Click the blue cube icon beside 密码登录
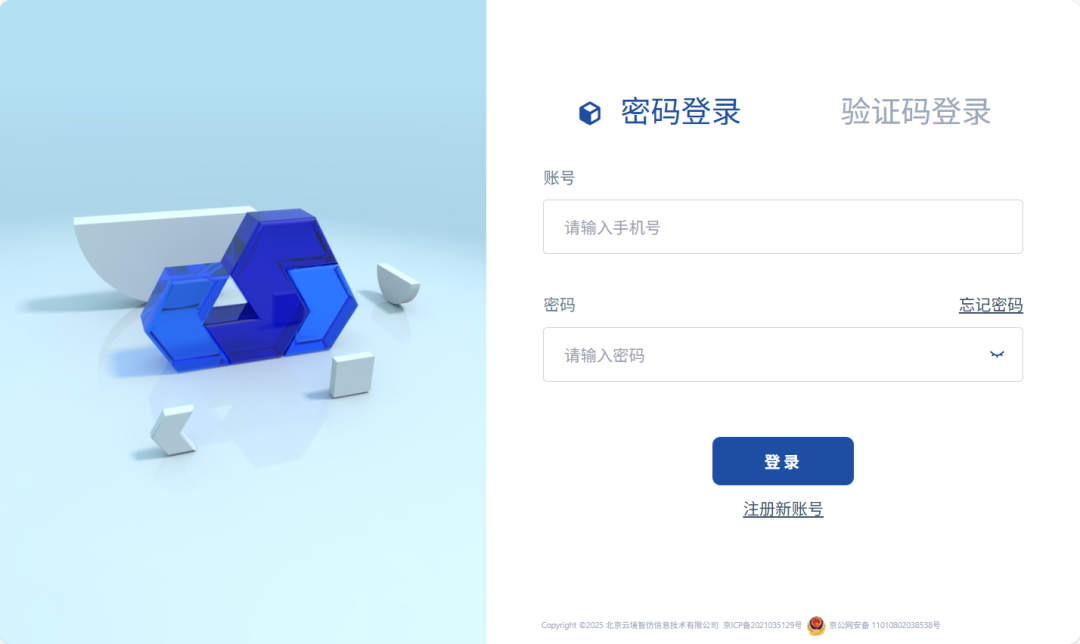Image resolution: width=1080 pixels, height=644 pixels. 590,113
